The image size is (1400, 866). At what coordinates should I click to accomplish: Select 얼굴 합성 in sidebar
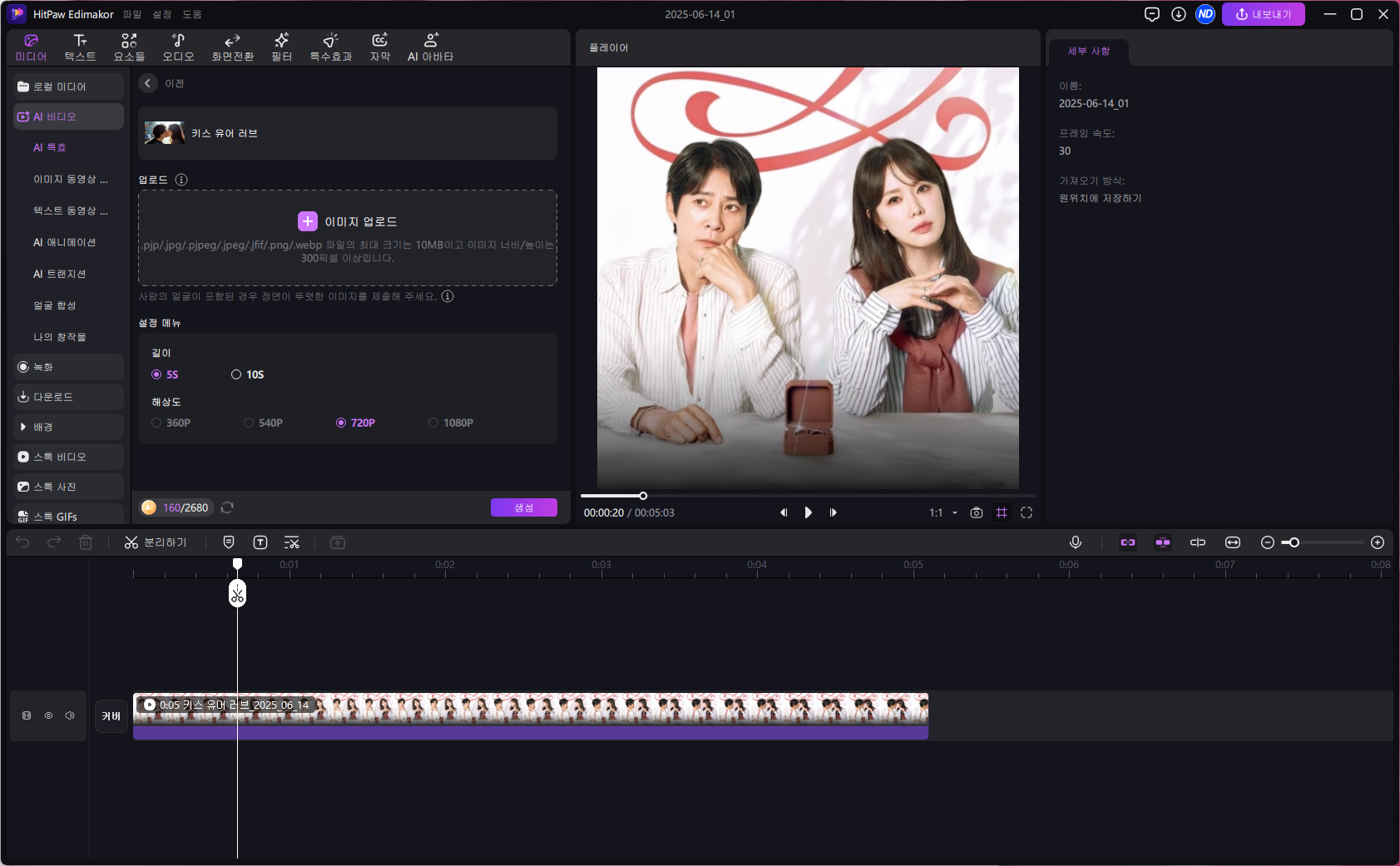pyautogui.click(x=55, y=305)
